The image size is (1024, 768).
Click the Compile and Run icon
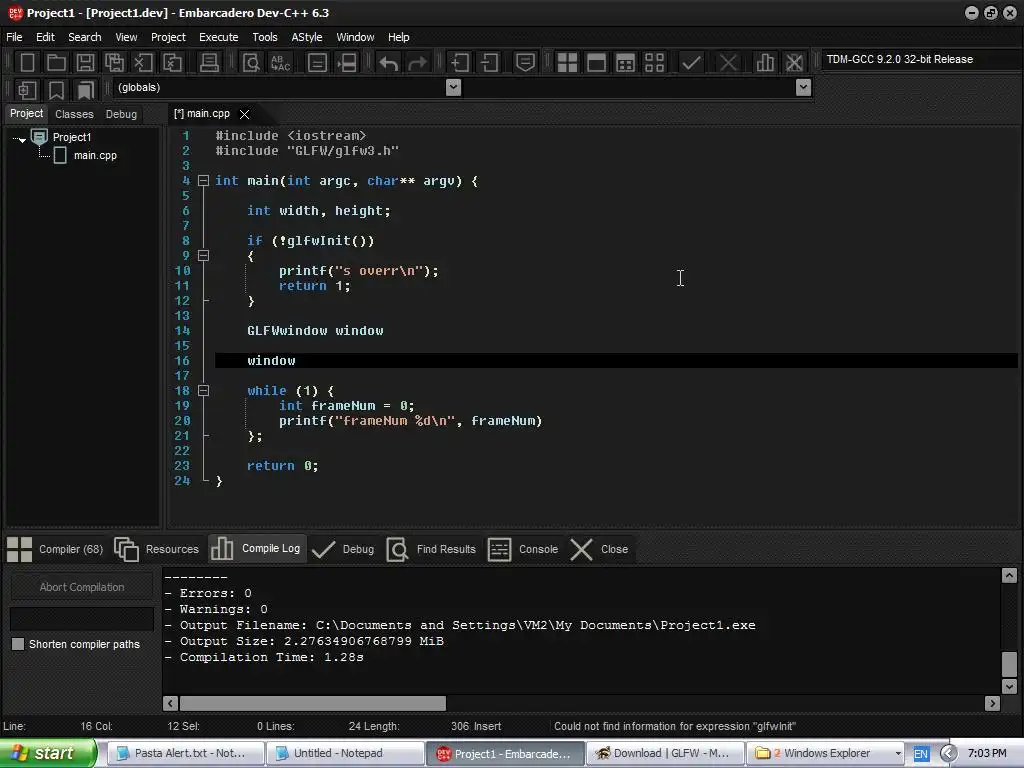pos(625,63)
